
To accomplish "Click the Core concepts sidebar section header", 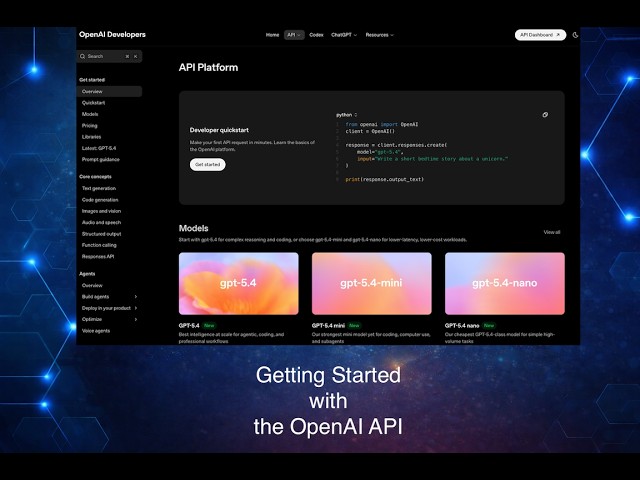I will tap(95, 177).
